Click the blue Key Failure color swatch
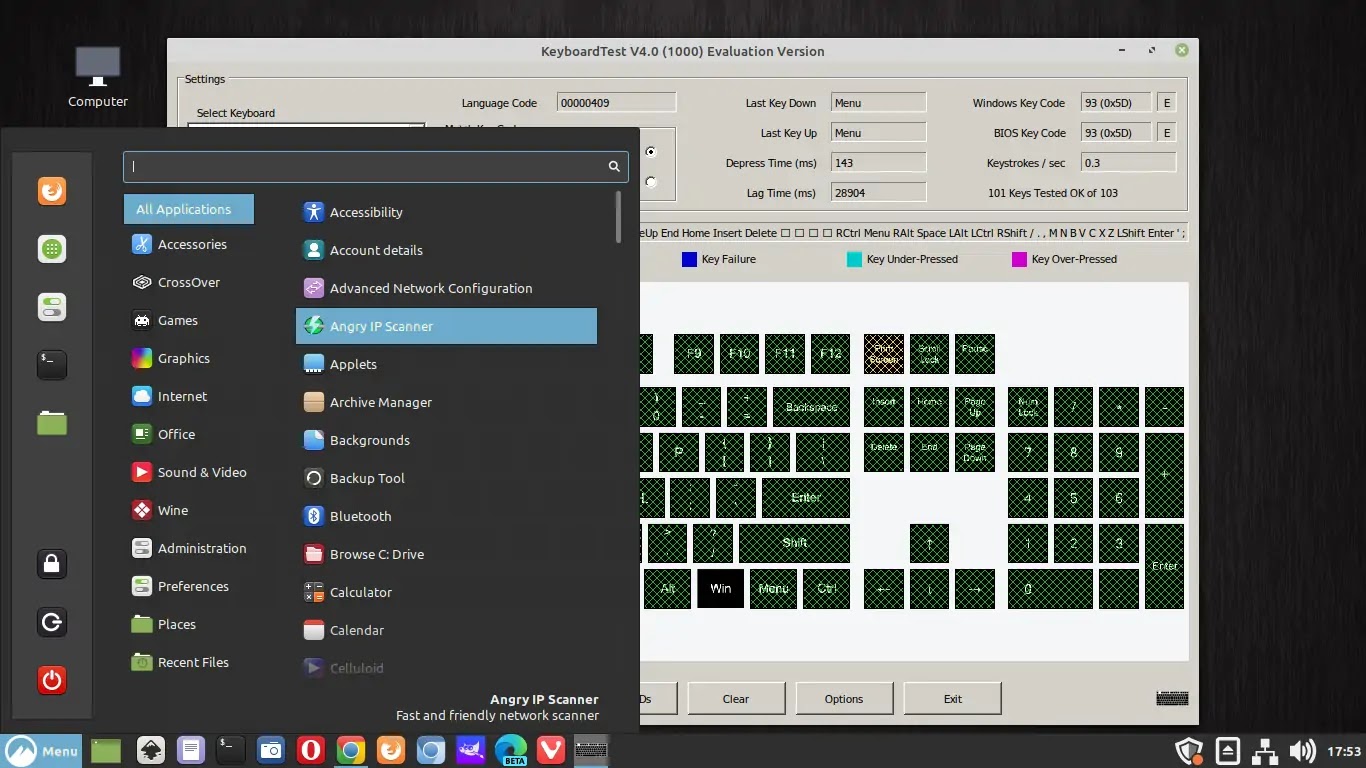The image size is (1366, 768). tap(689, 259)
